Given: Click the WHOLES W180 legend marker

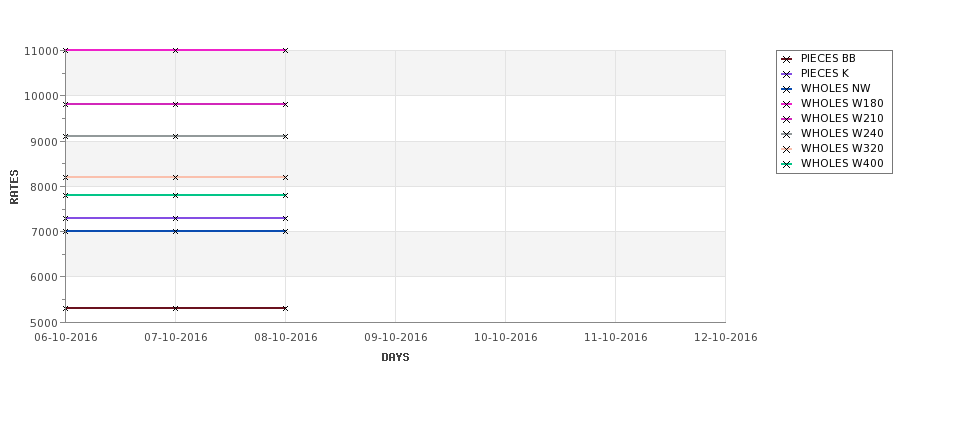Looking at the screenshot, I should [x=787, y=104].
